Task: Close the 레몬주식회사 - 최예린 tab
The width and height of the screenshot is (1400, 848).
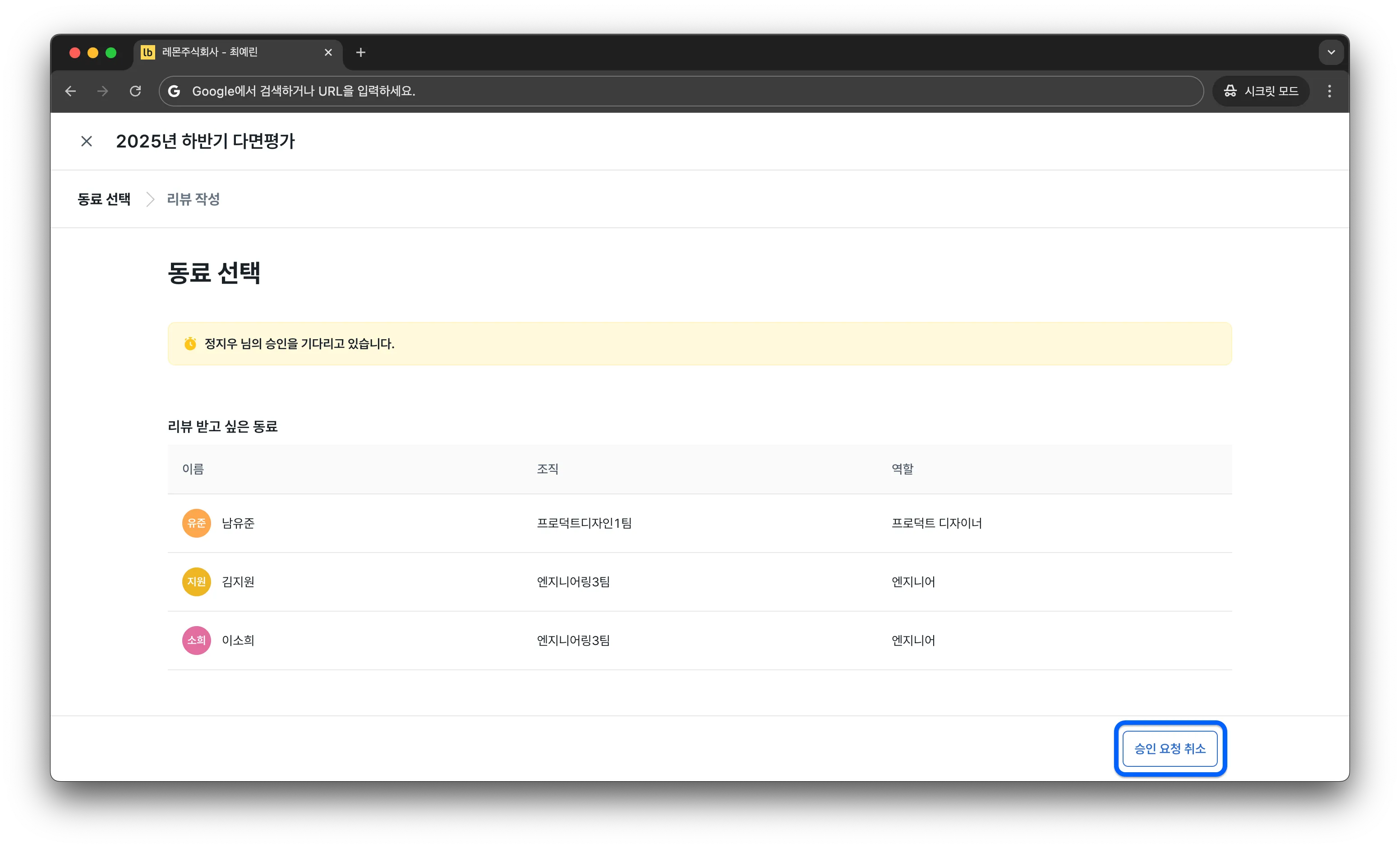Action: tap(328, 52)
